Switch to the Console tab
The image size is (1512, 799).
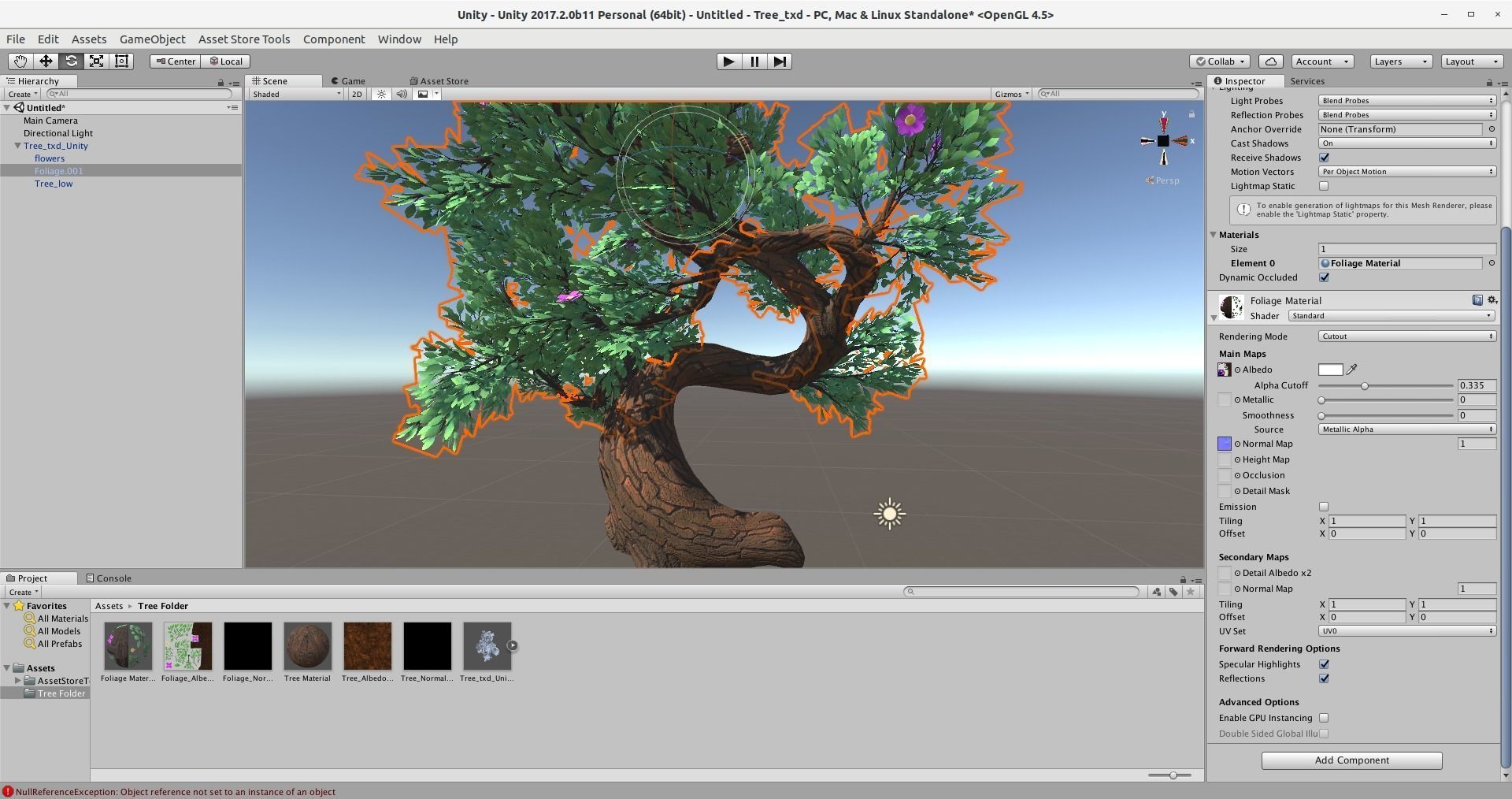pos(109,578)
